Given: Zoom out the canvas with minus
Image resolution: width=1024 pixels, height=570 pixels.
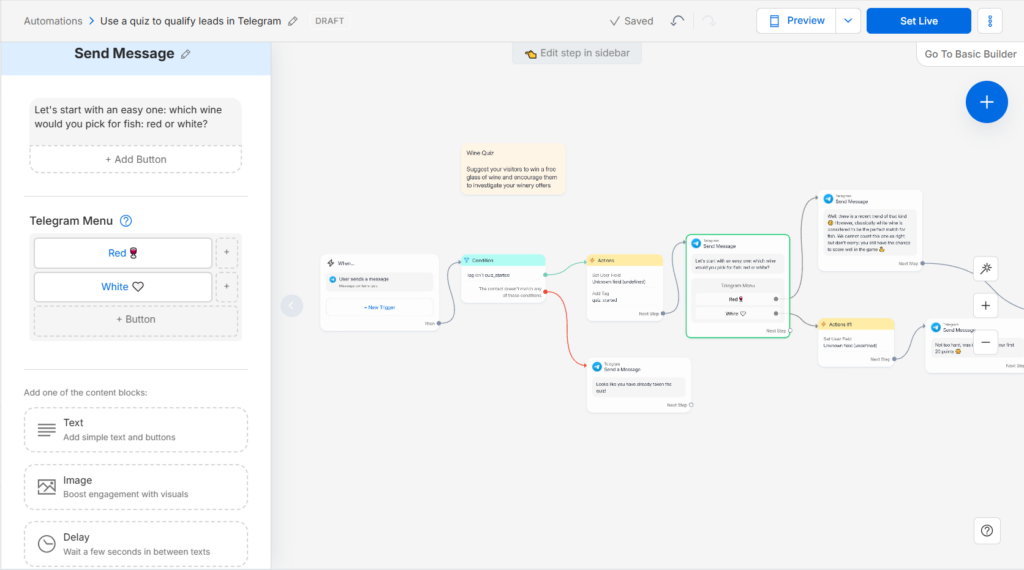Looking at the screenshot, I should click(x=985, y=342).
